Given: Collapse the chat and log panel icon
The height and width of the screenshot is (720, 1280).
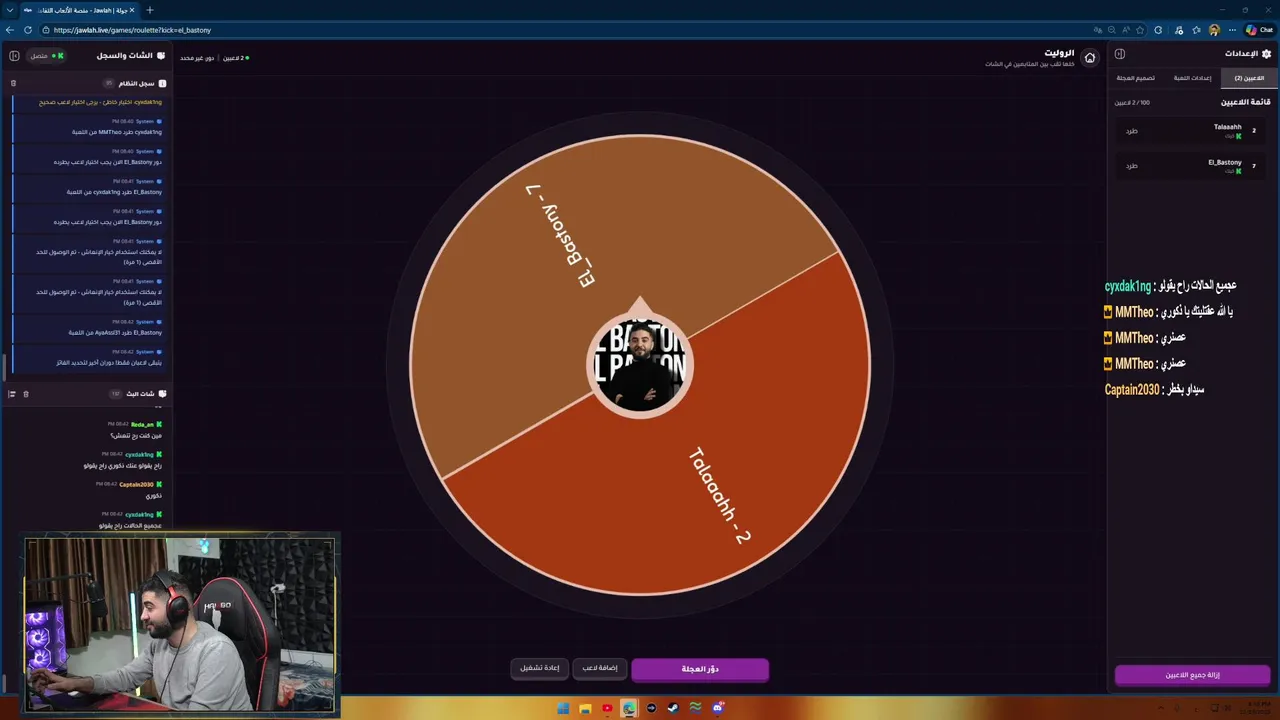Looking at the screenshot, I should tap(14, 55).
